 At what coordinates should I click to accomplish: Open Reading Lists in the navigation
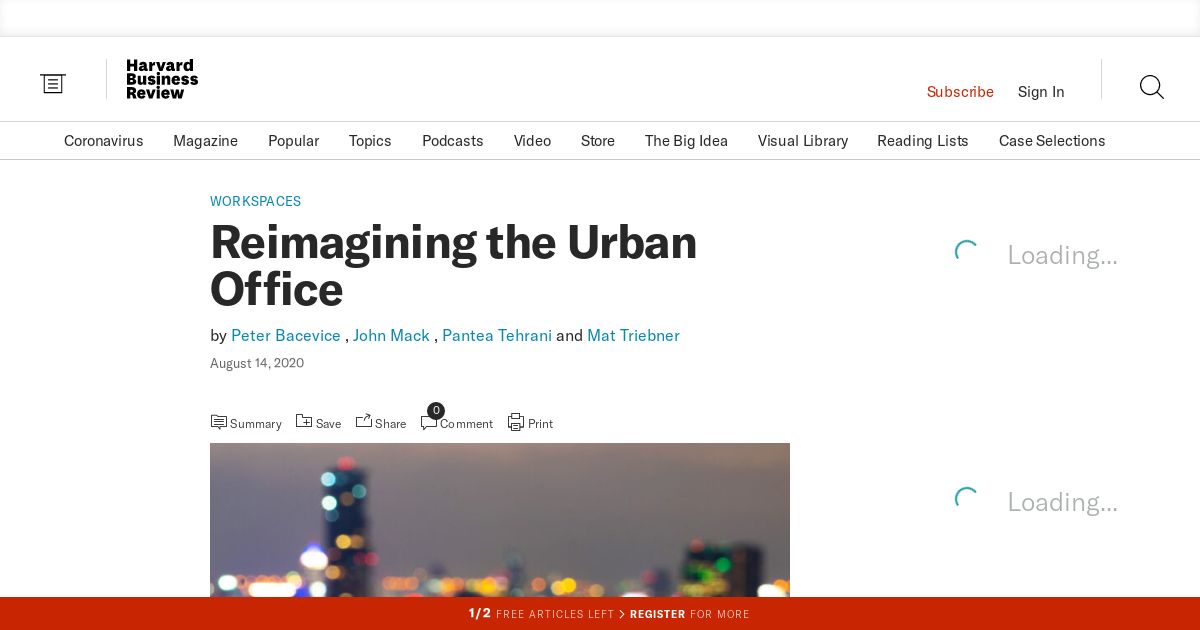[923, 141]
